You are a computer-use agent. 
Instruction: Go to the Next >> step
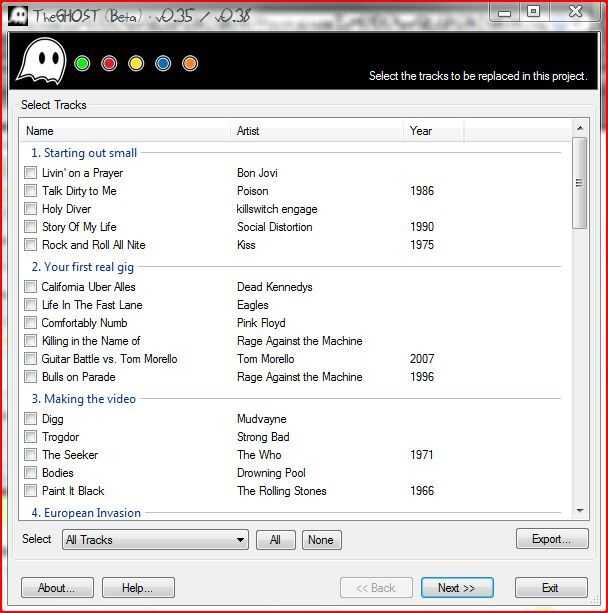pyautogui.click(x=457, y=588)
